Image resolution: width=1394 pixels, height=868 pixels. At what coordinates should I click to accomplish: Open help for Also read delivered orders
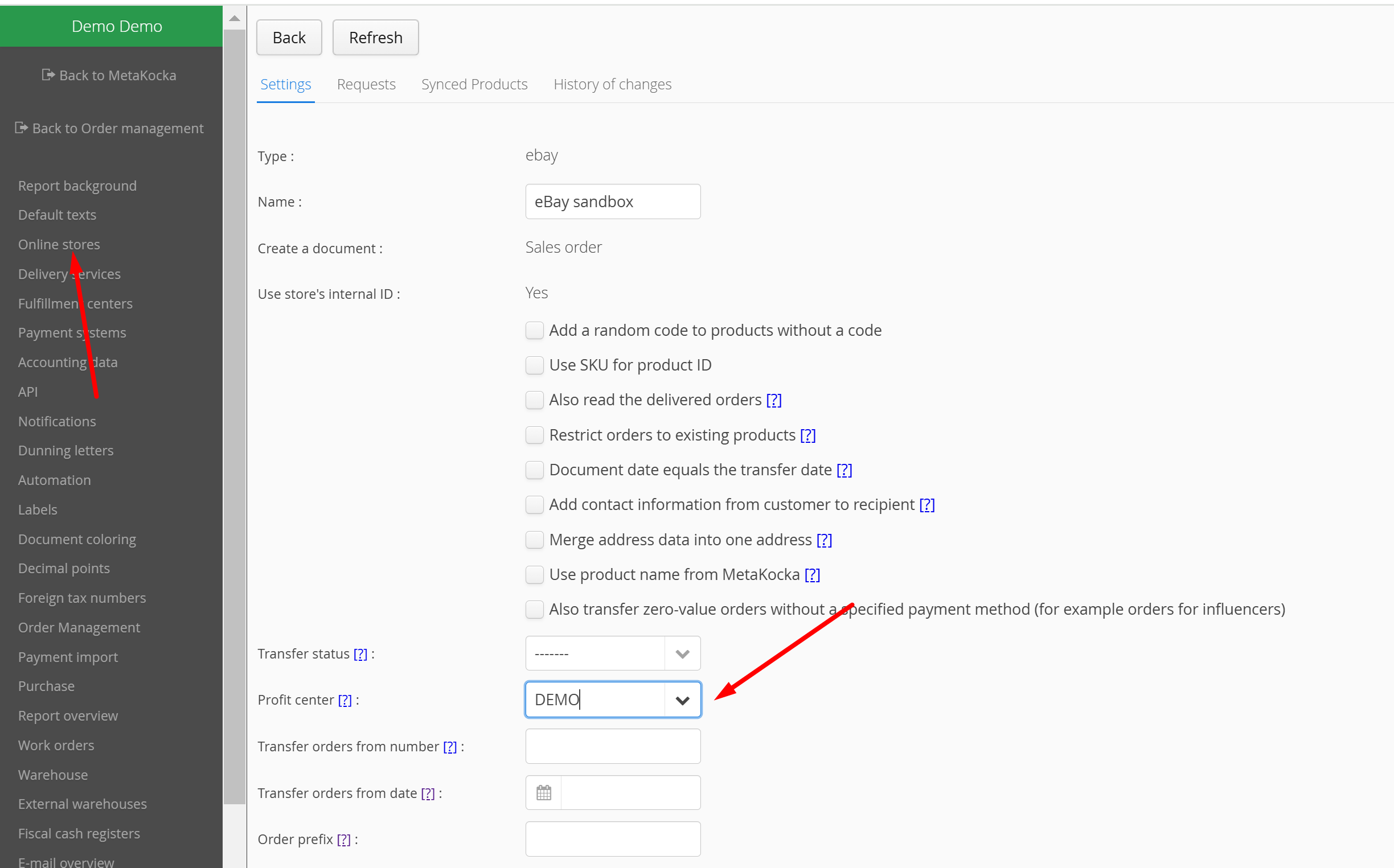pos(774,400)
